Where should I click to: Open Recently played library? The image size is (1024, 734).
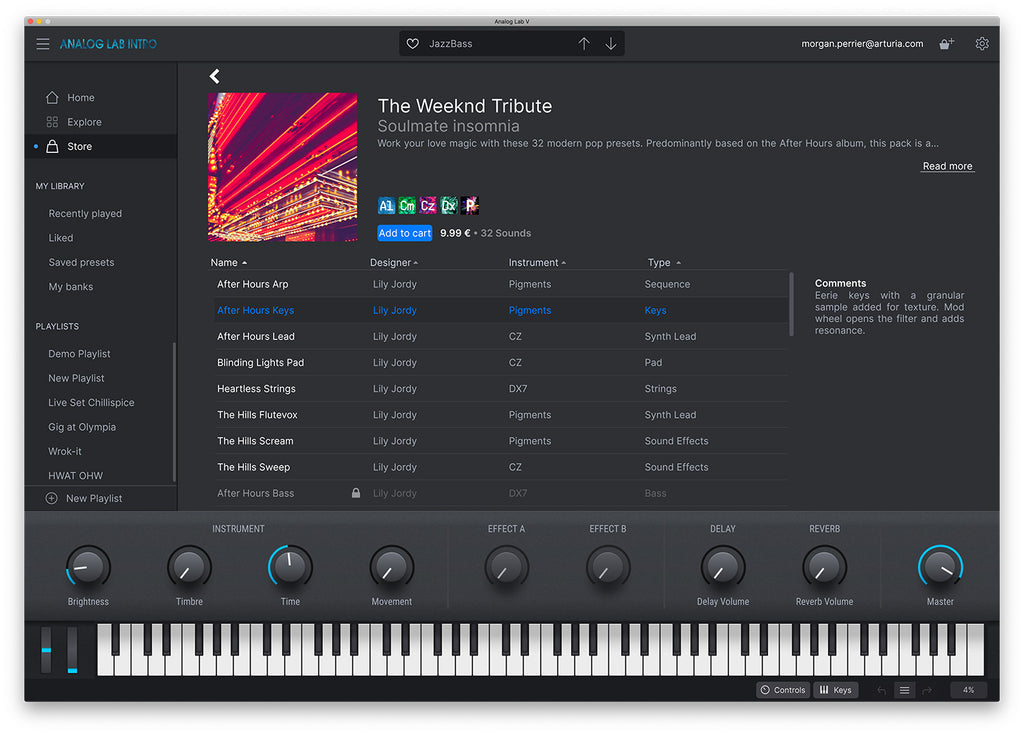(x=85, y=214)
